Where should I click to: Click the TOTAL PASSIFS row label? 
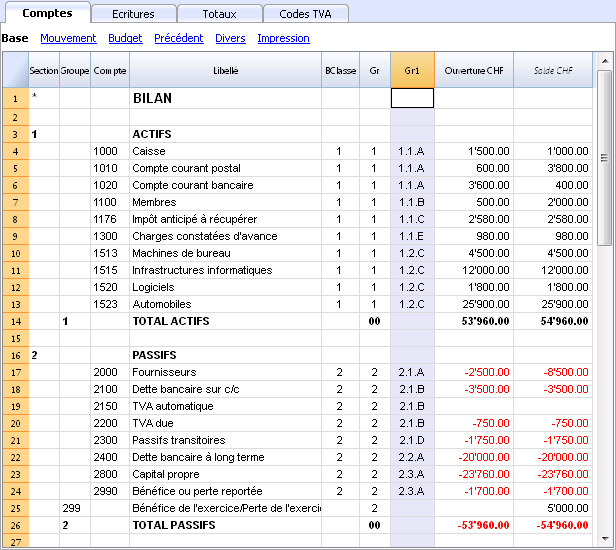174,525
